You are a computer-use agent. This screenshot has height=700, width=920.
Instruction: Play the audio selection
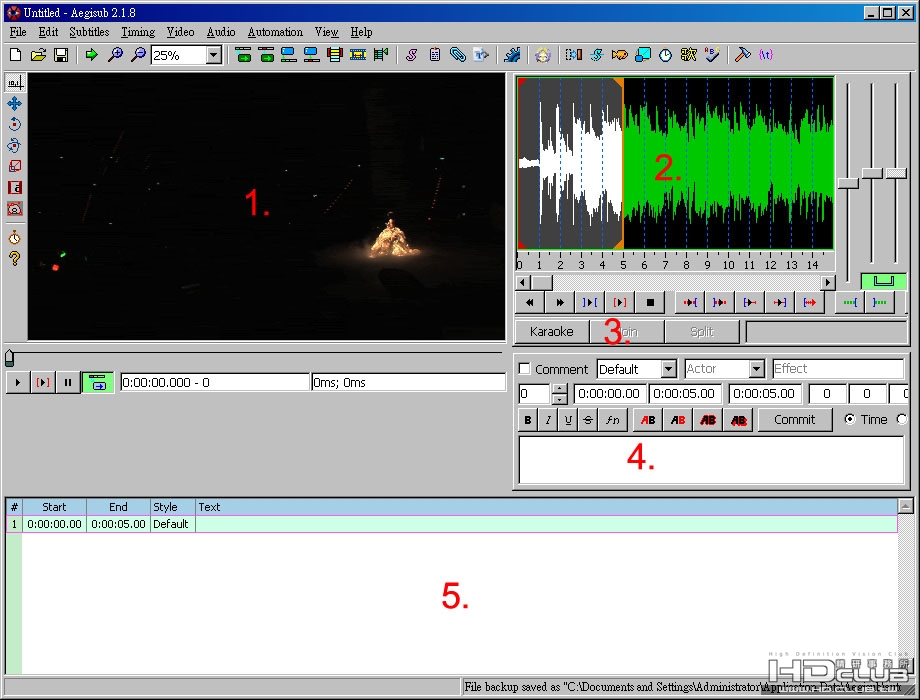tap(590, 302)
